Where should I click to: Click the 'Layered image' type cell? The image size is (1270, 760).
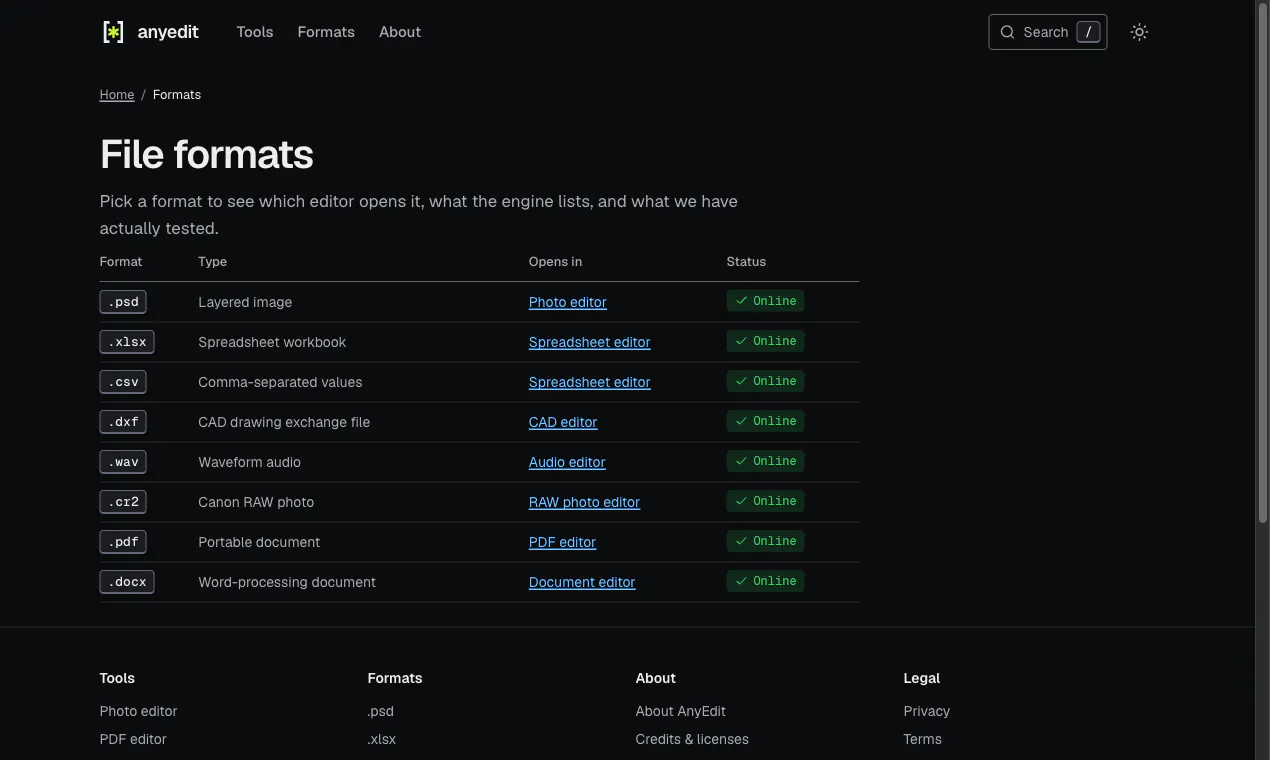click(x=245, y=302)
